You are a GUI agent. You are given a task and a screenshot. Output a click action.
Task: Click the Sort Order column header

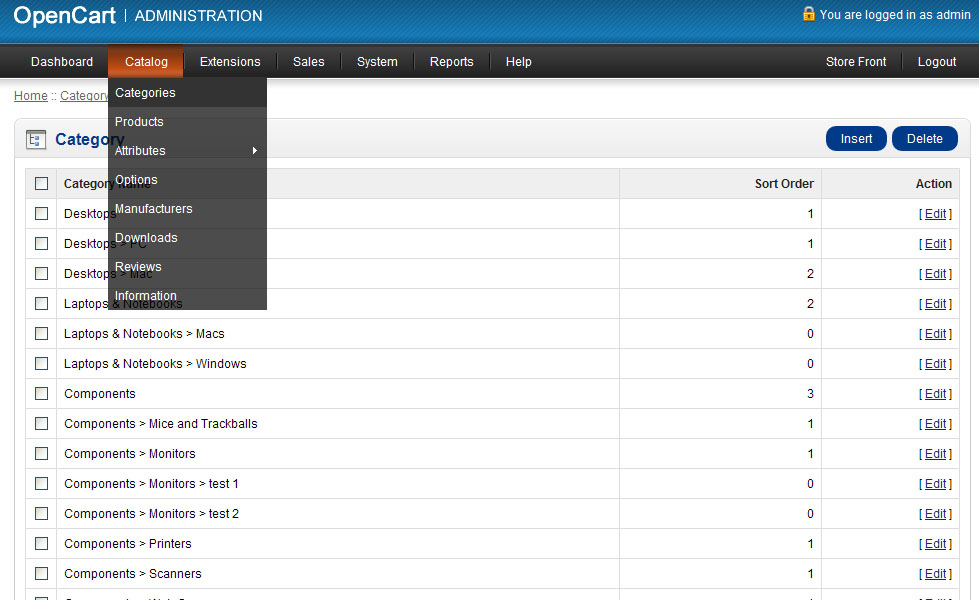783,184
